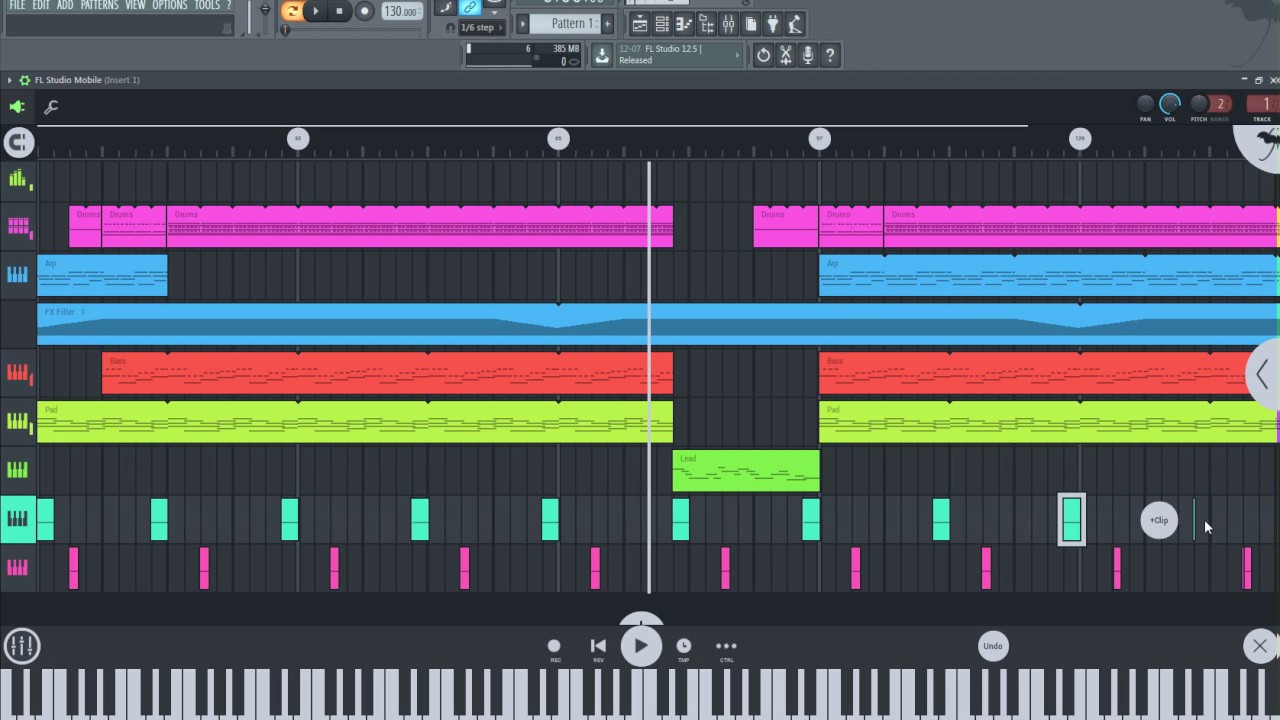The width and height of the screenshot is (1280, 720).
Task: Select the green mixer levels track icon
Action: click(18, 180)
